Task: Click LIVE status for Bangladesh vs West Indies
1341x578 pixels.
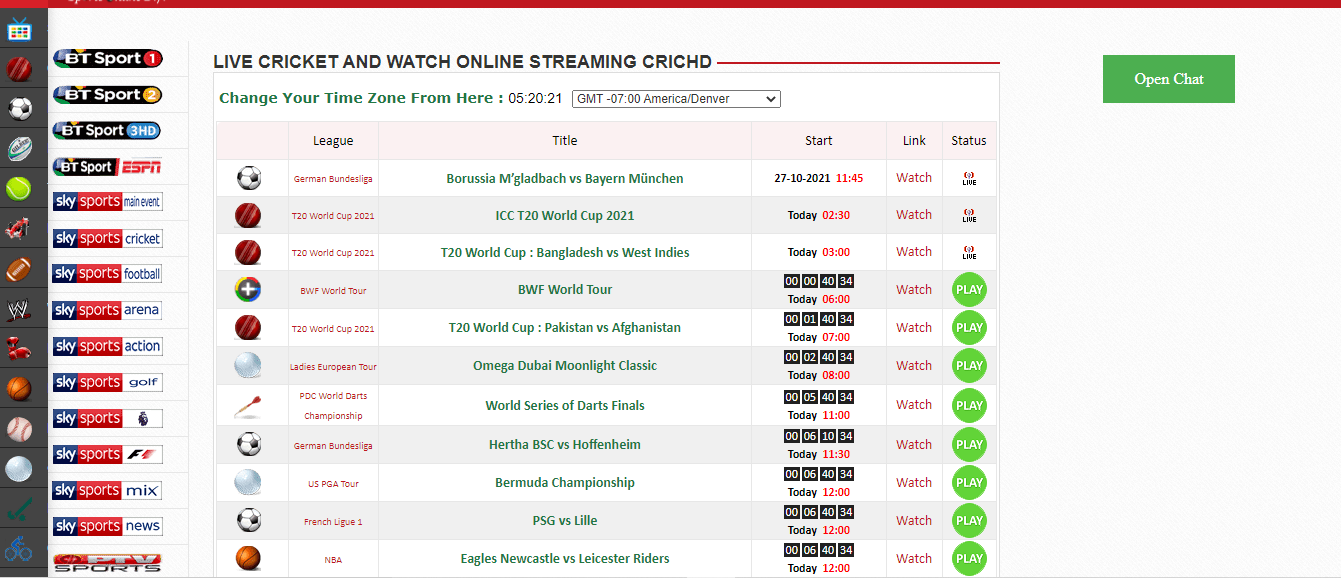Action: click(x=969, y=253)
